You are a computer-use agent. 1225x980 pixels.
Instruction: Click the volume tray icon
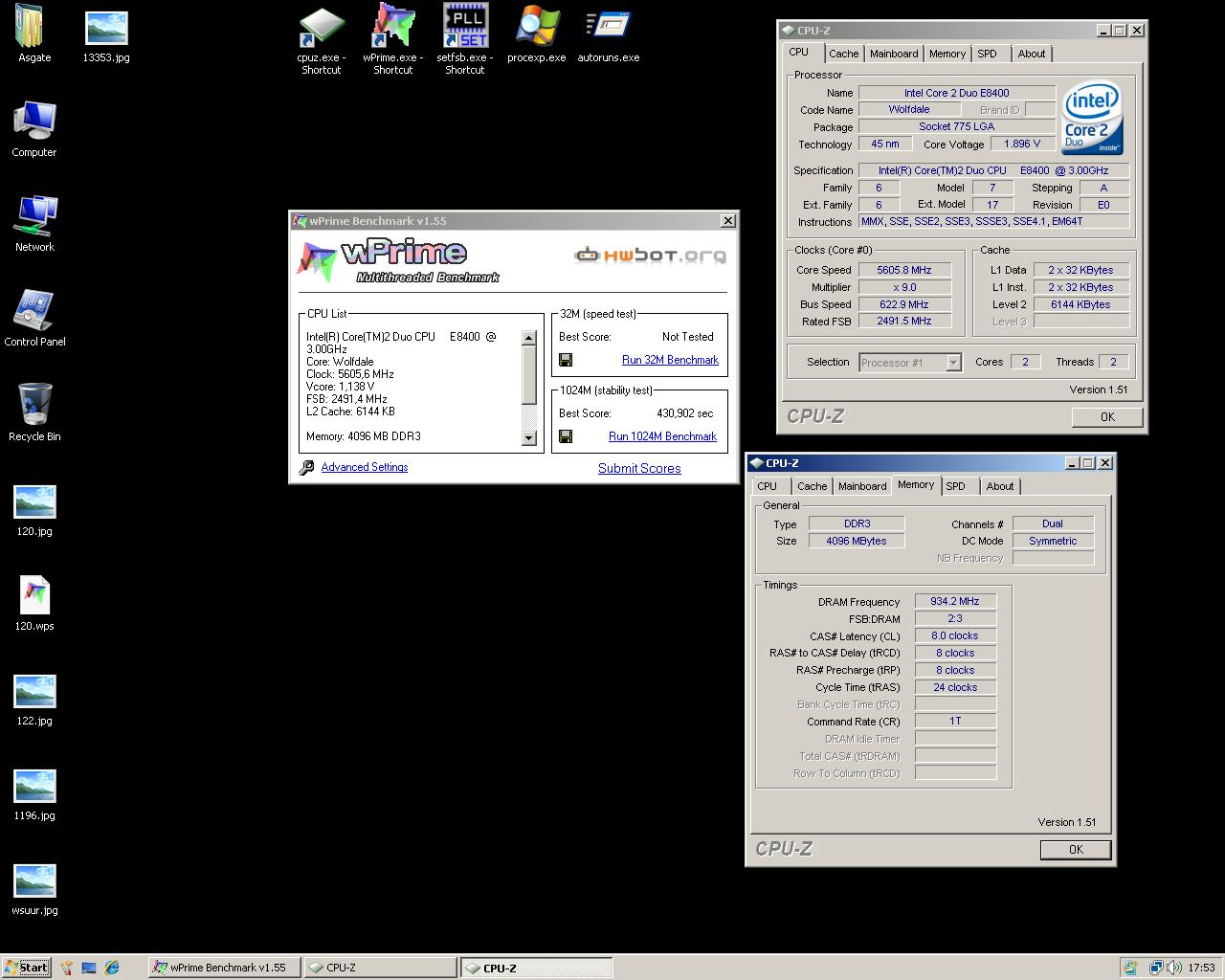click(x=1173, y=968)
